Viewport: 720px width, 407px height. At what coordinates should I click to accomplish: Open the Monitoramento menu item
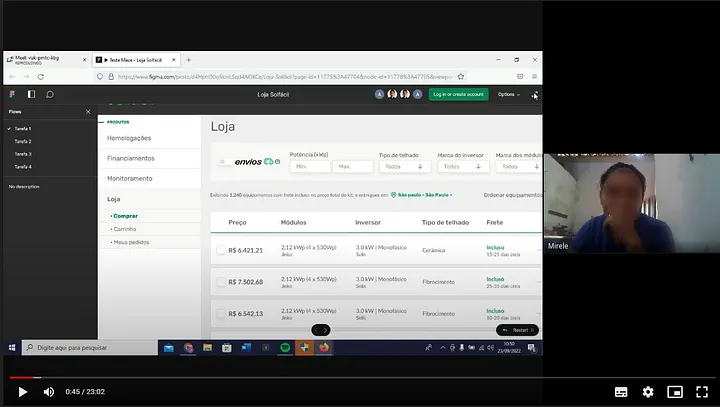(129, 179)
